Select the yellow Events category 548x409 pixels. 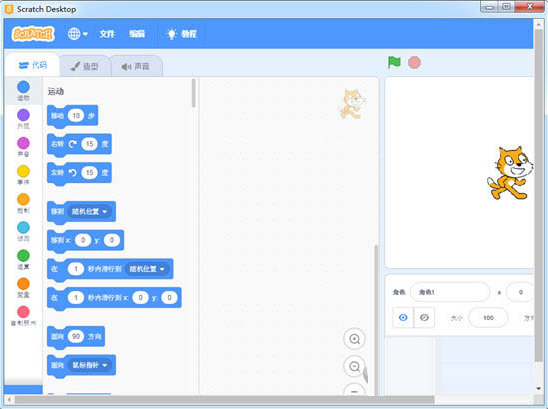click(23, 175)
